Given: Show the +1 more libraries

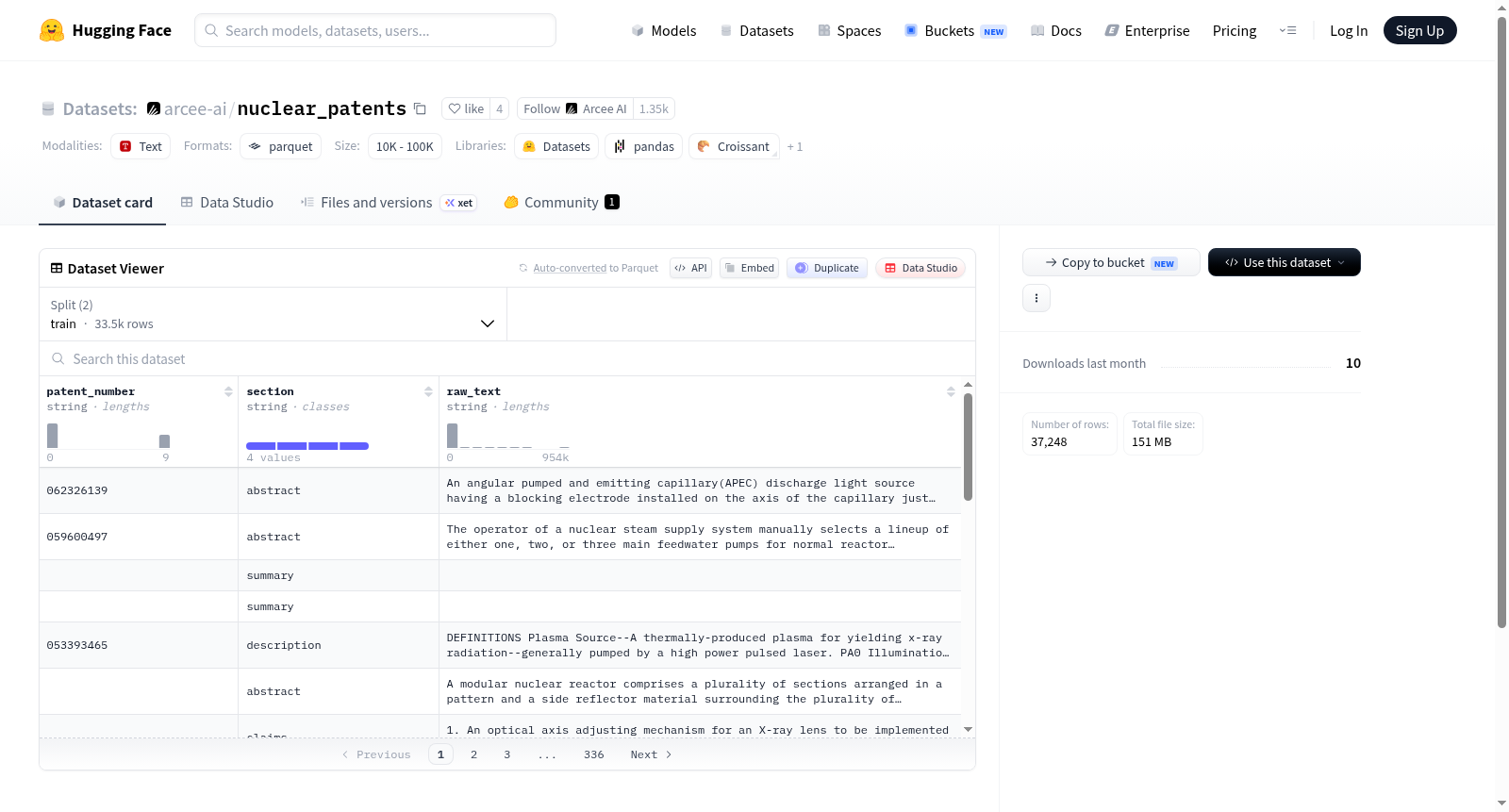Looking at the screenshot, I should pyautogui.click(x=795, y=146).
